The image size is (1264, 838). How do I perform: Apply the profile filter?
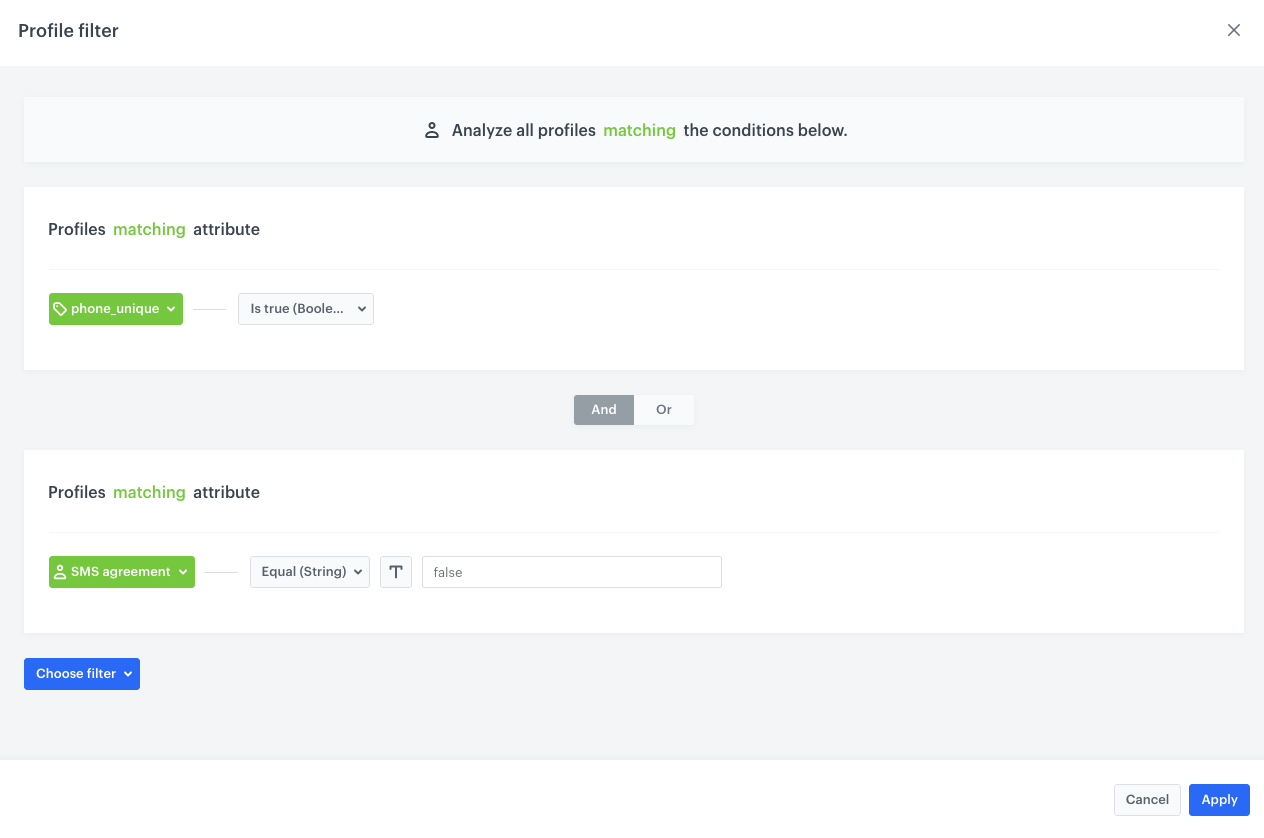[1219, 799]
